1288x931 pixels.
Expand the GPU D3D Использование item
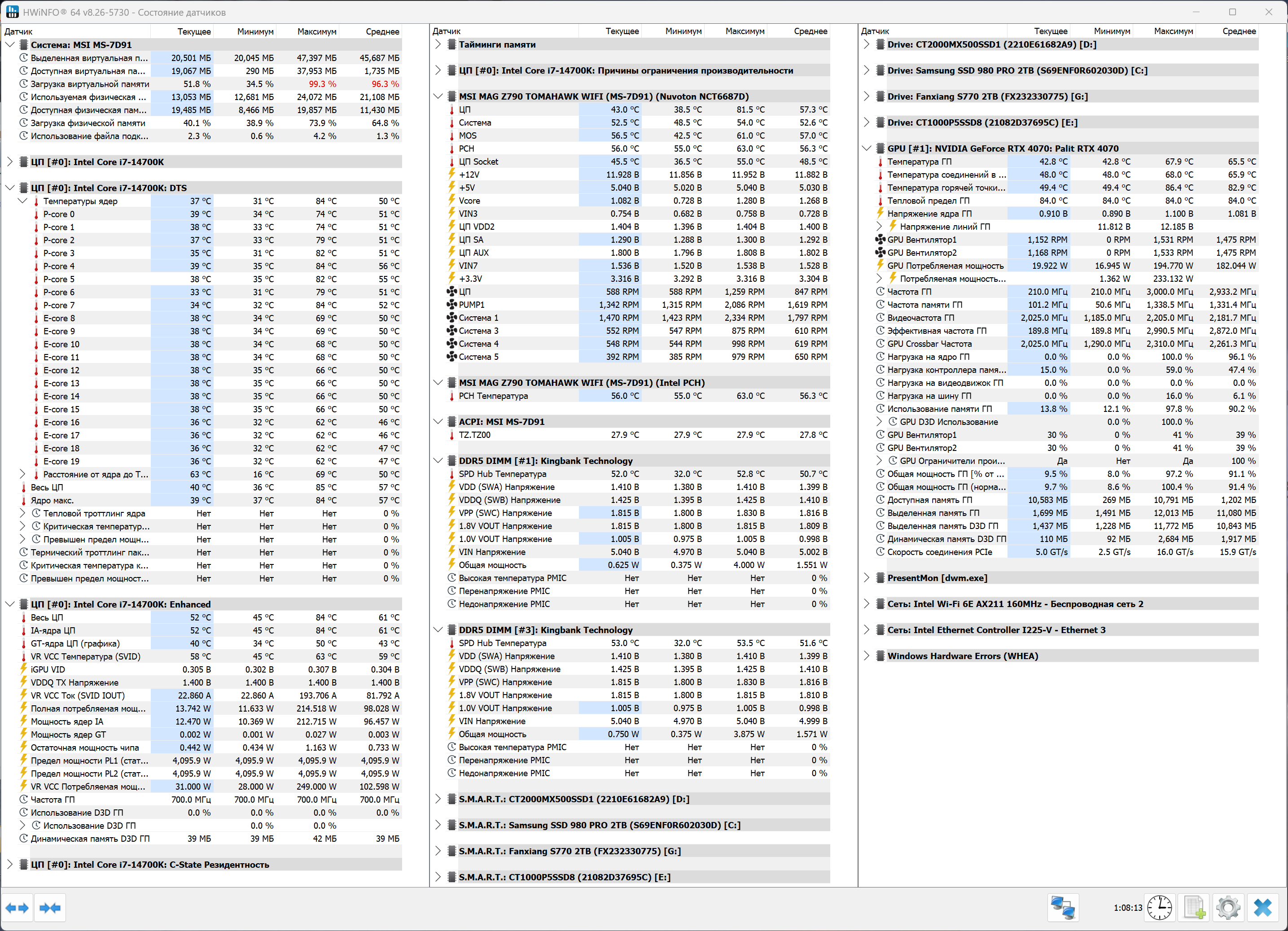pyautogui.click(x=879, y=422)
